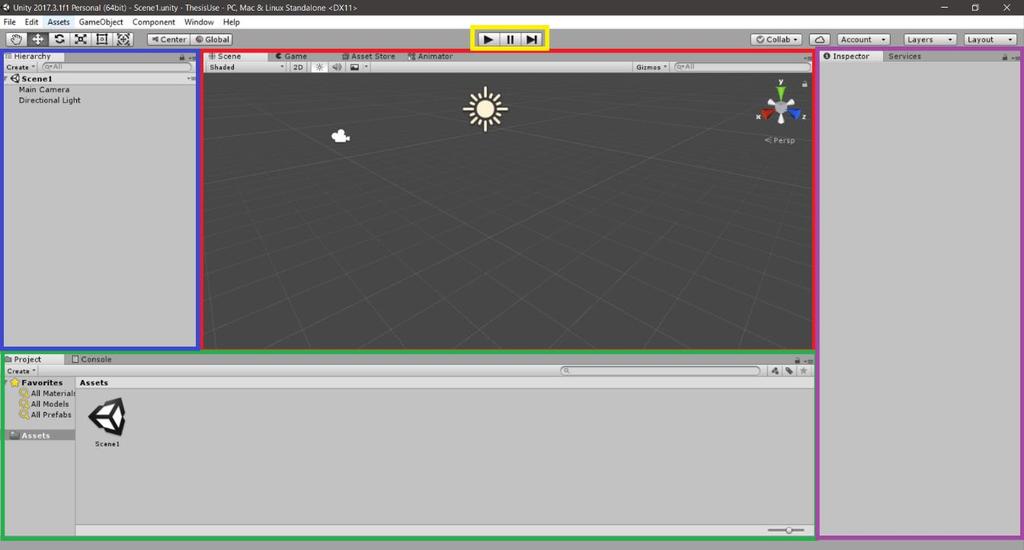
Task: Select Main Camera in the Hierarchy
Action: (x=44, y=89)
